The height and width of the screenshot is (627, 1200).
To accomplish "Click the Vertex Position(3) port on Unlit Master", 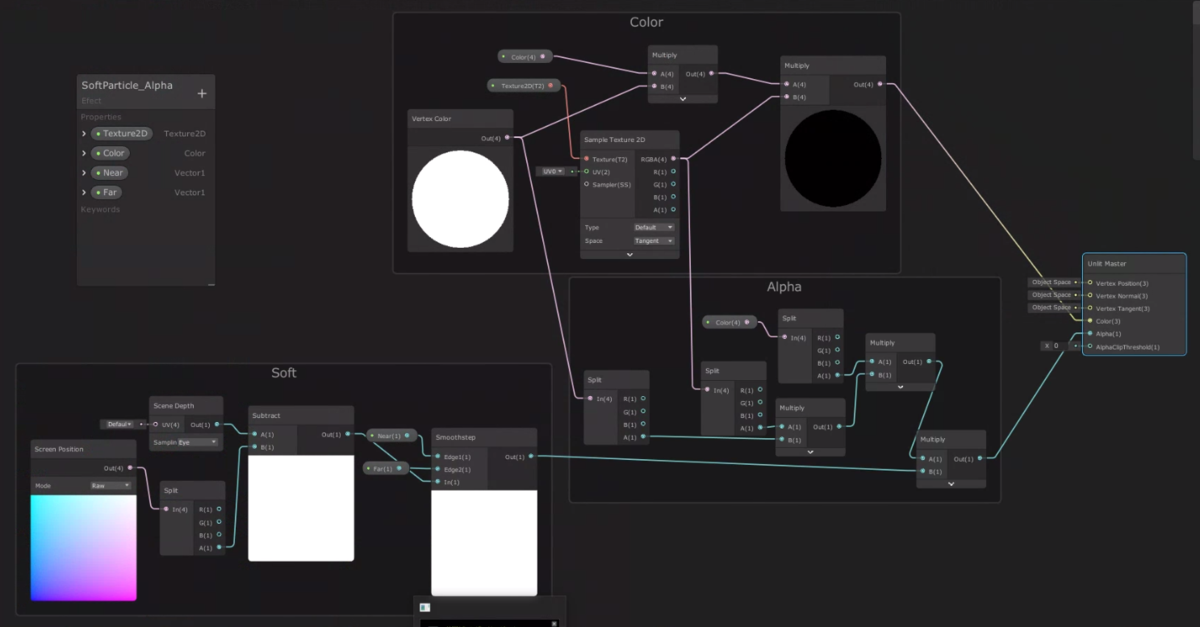I will tap(1090, 282).
